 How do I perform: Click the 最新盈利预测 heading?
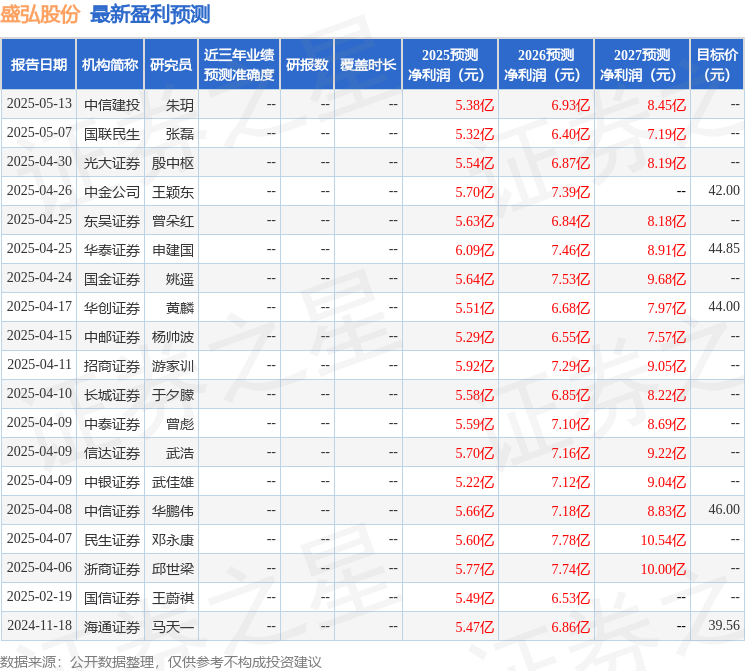150,14
